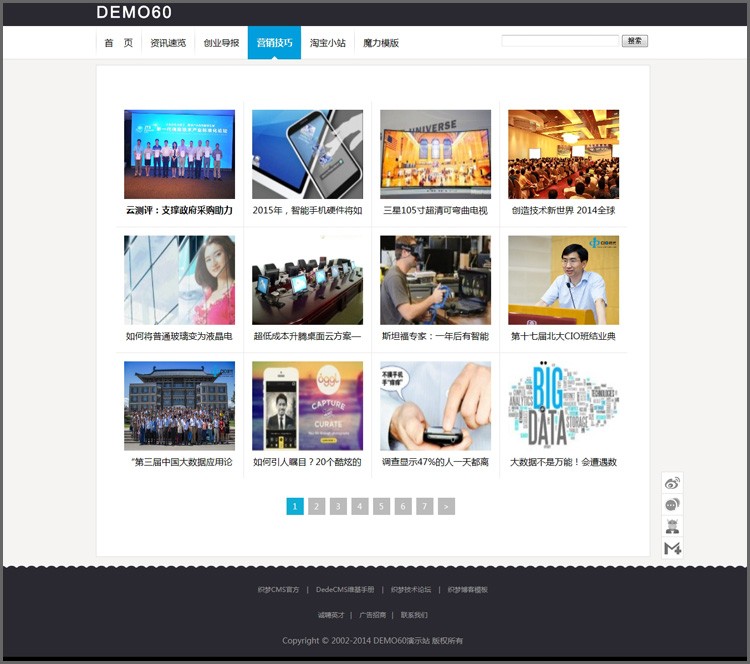Open the VR headset man thumbnail
750x664 pixels.
[435, 280]
